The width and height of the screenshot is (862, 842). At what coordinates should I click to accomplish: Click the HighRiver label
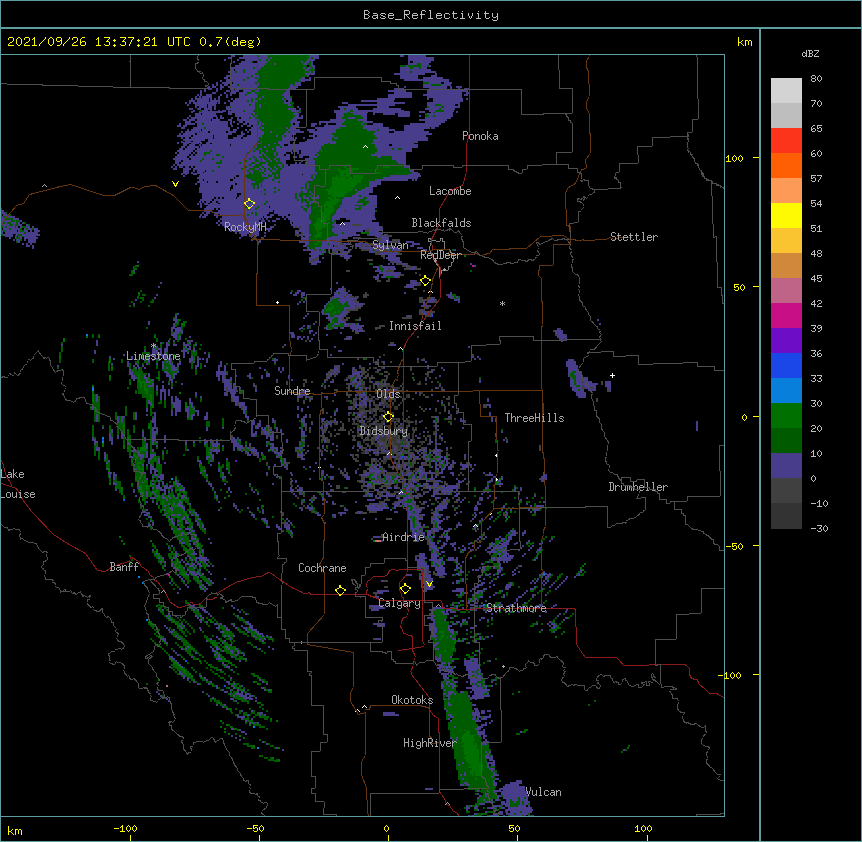430,743
